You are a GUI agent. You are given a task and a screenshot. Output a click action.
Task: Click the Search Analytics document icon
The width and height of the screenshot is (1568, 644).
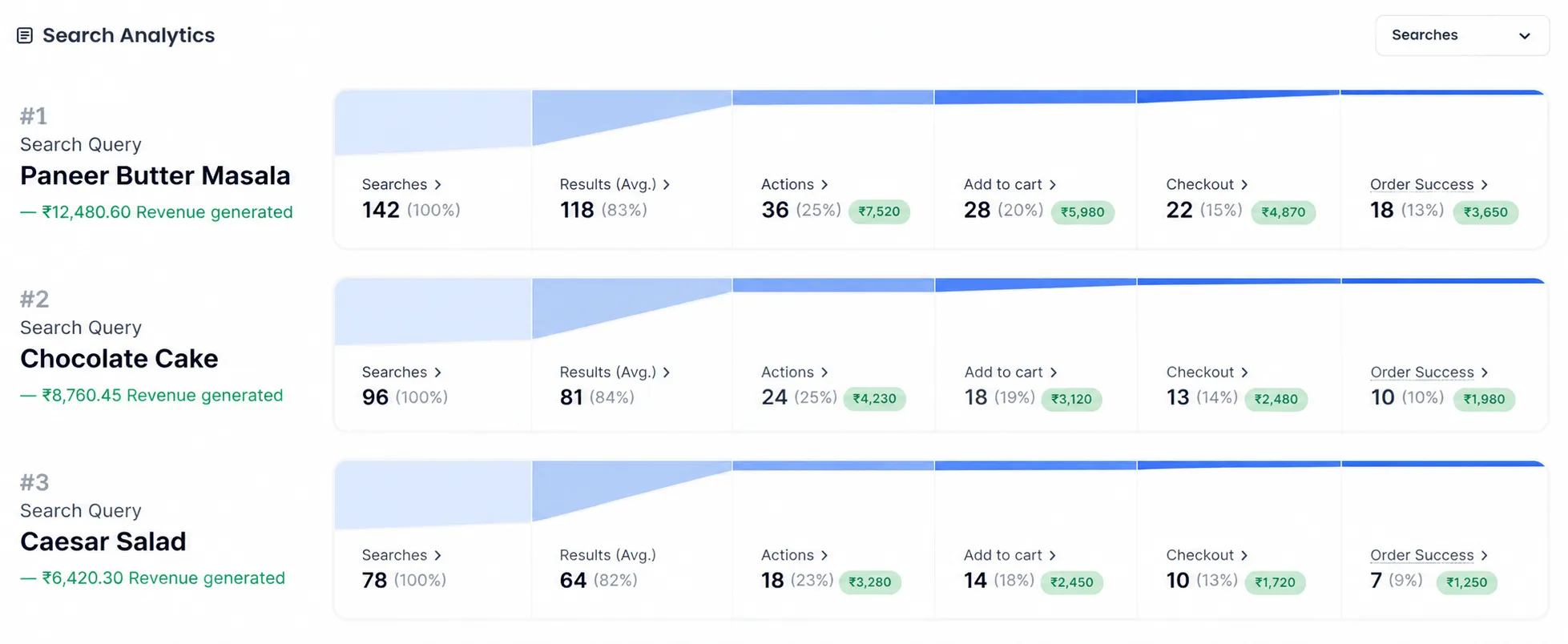point(25,35)
